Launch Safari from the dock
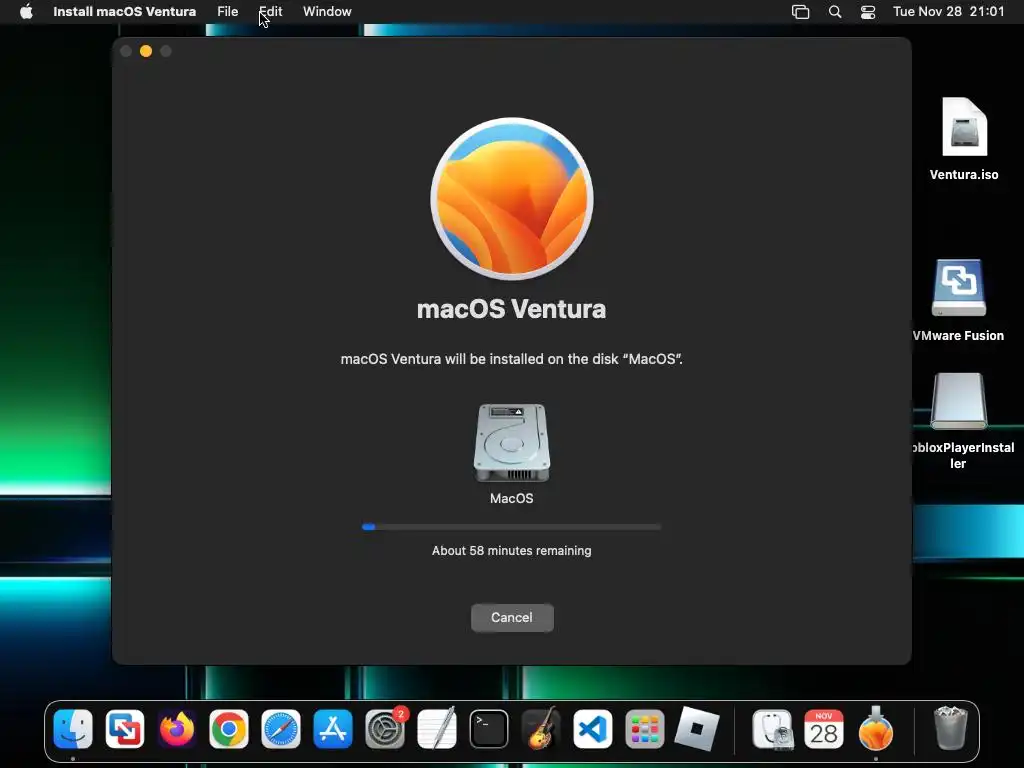Viewport: 1024px width, 768px height. point(281,729)
